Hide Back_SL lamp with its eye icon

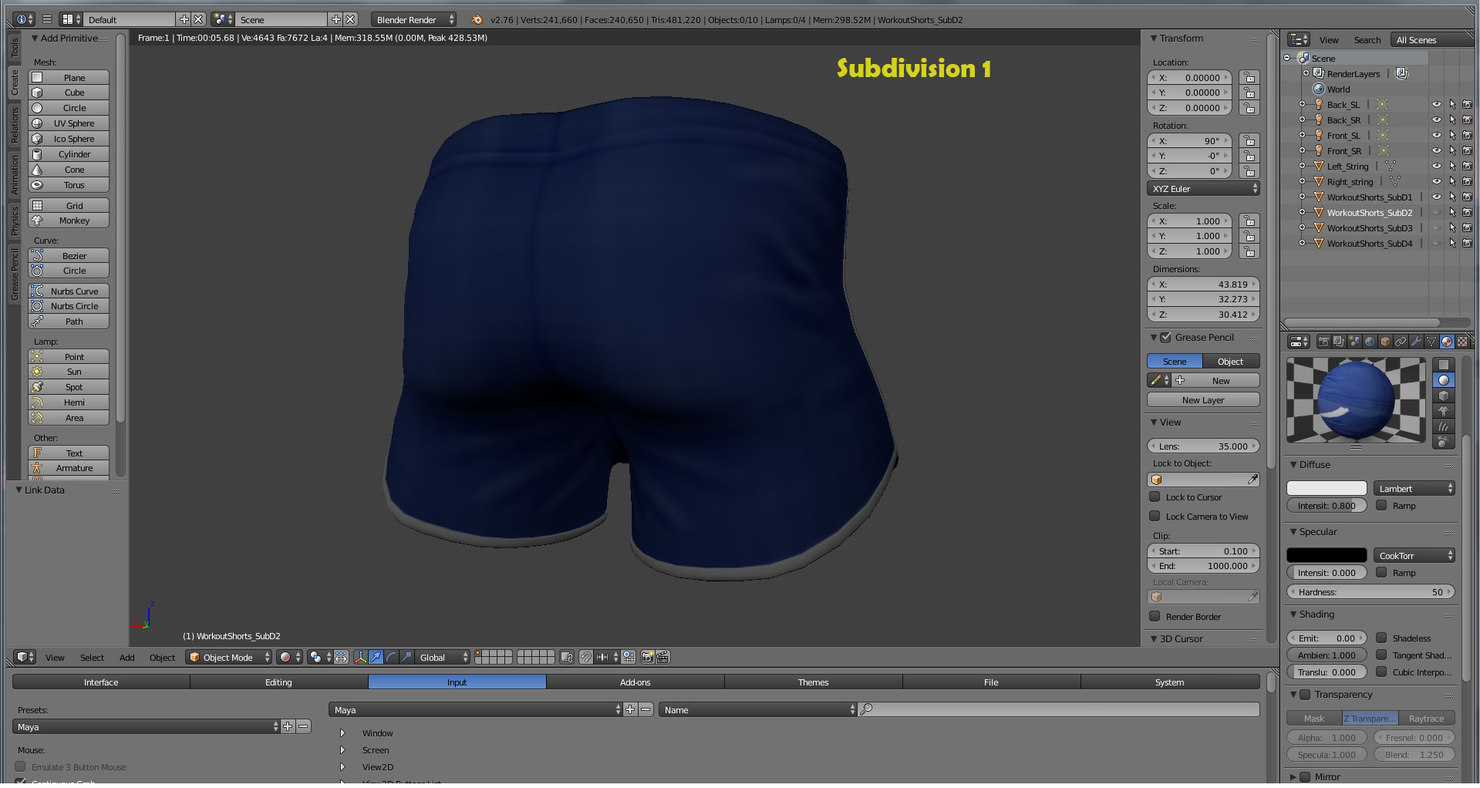1436,105
